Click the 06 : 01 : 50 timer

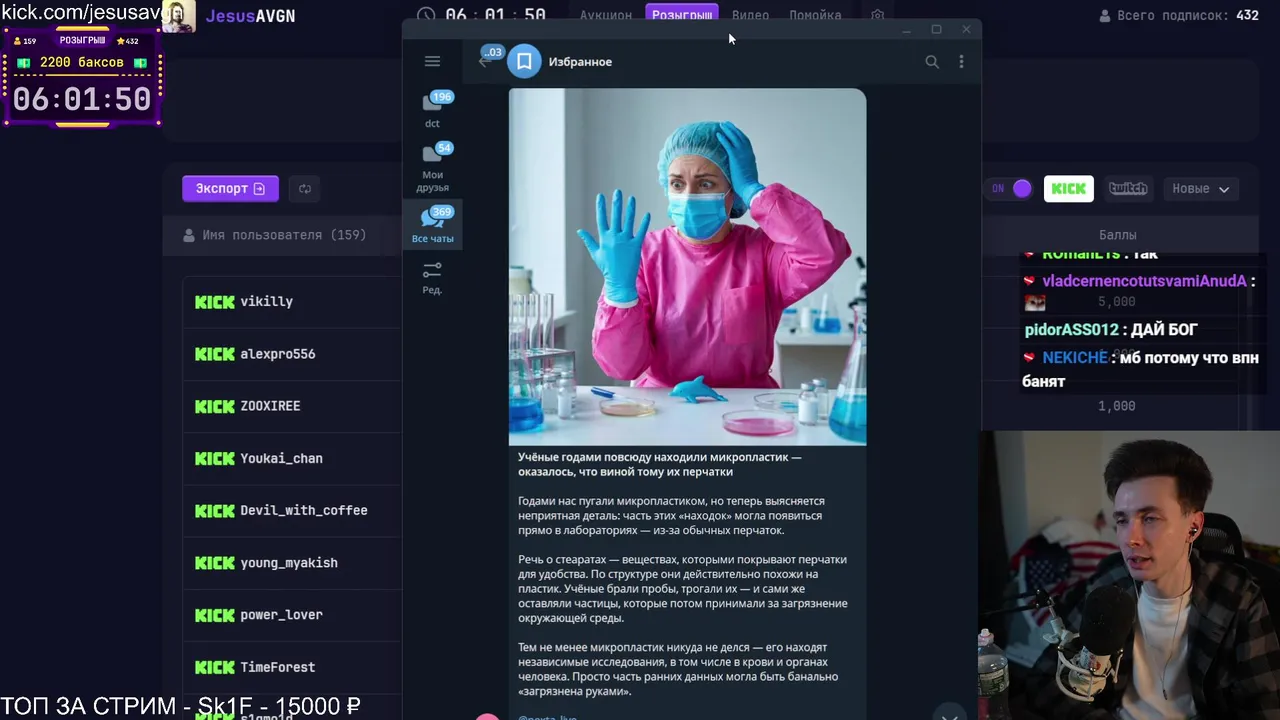point(496,15)
